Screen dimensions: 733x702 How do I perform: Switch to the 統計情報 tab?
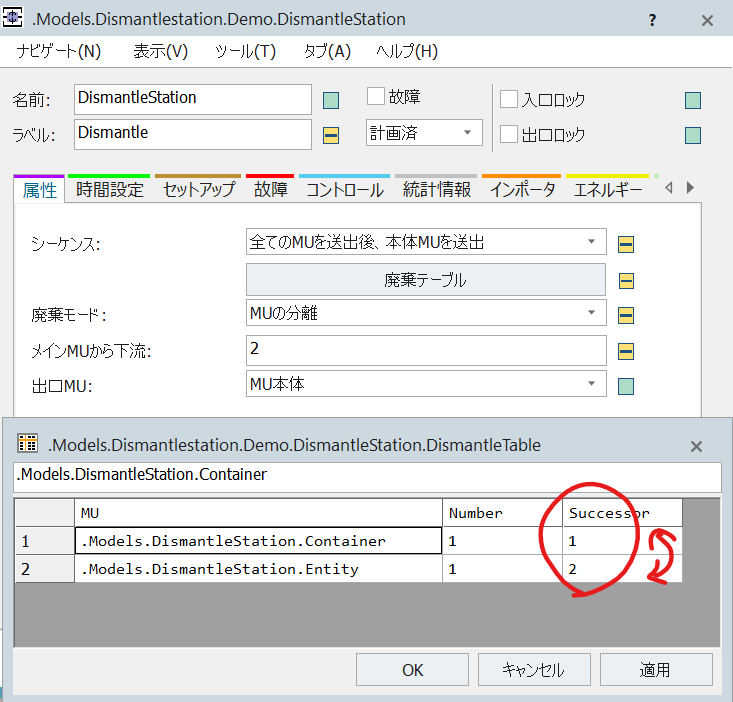pos(436,189)
